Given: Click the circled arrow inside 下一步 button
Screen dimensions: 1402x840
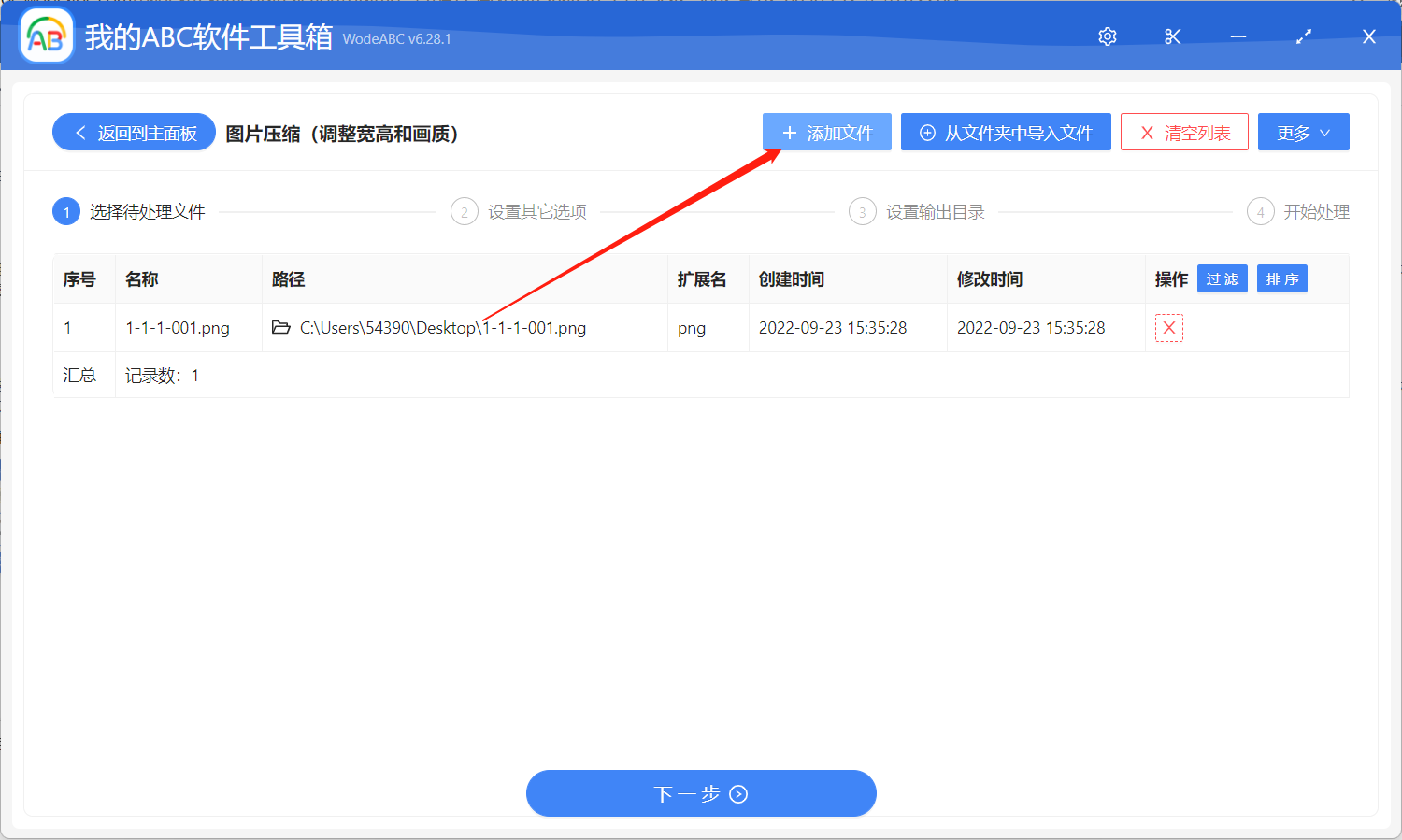Looking at the screenshot, I should click(x=738, y=793).
